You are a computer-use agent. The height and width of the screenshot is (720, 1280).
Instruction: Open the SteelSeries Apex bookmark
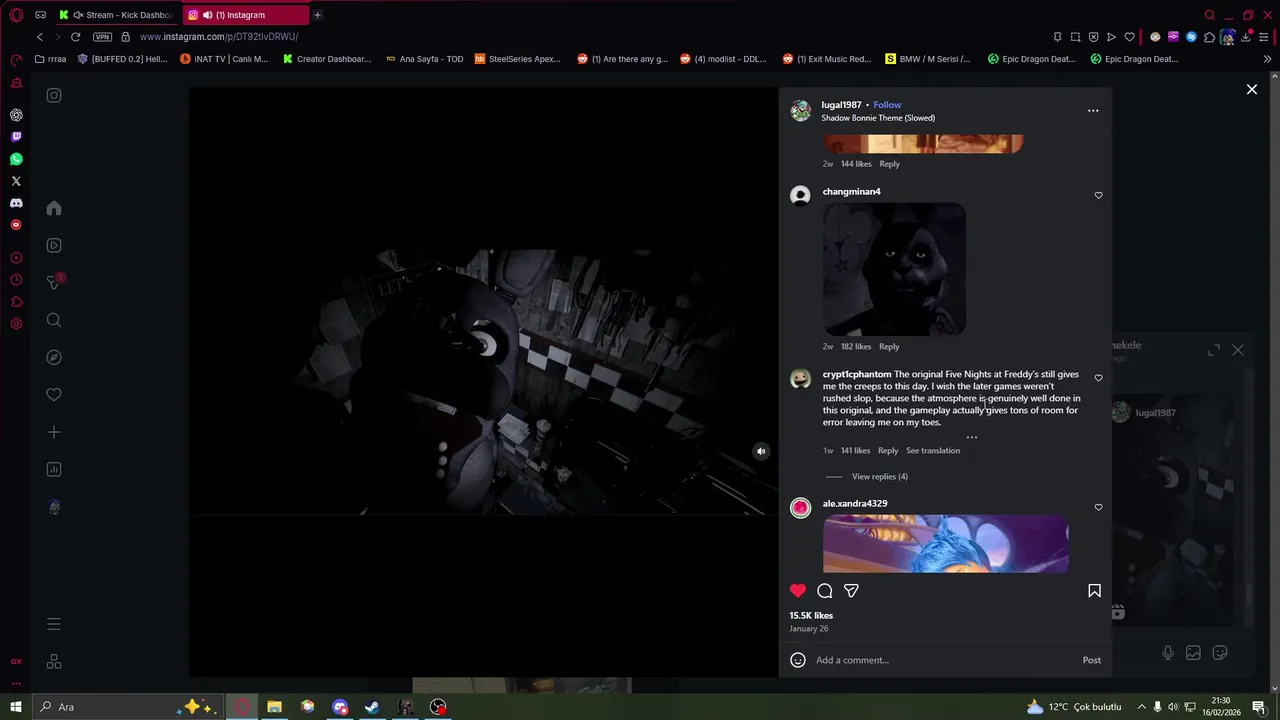tap(517, 59)
